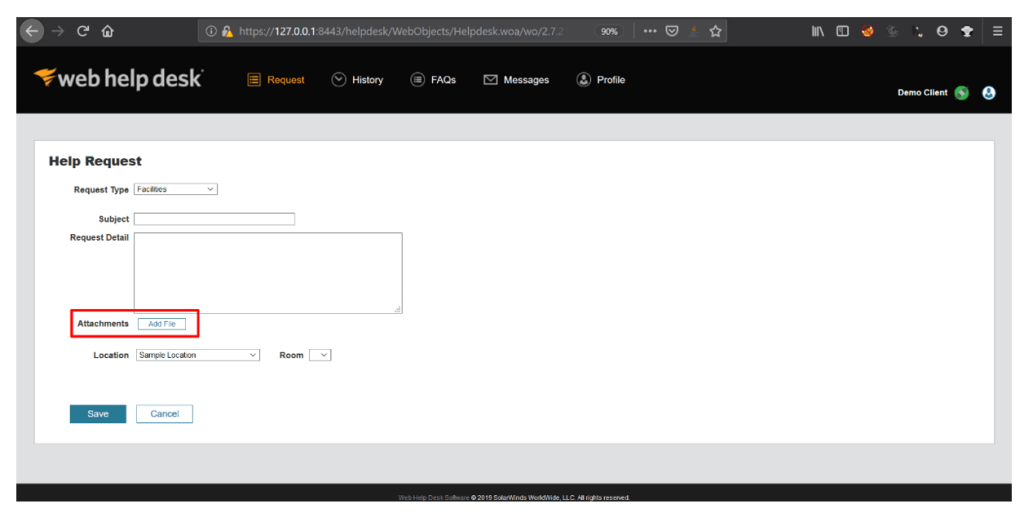Click the Attachments label
The image size is (1024, 517).
tap(103, 324)
